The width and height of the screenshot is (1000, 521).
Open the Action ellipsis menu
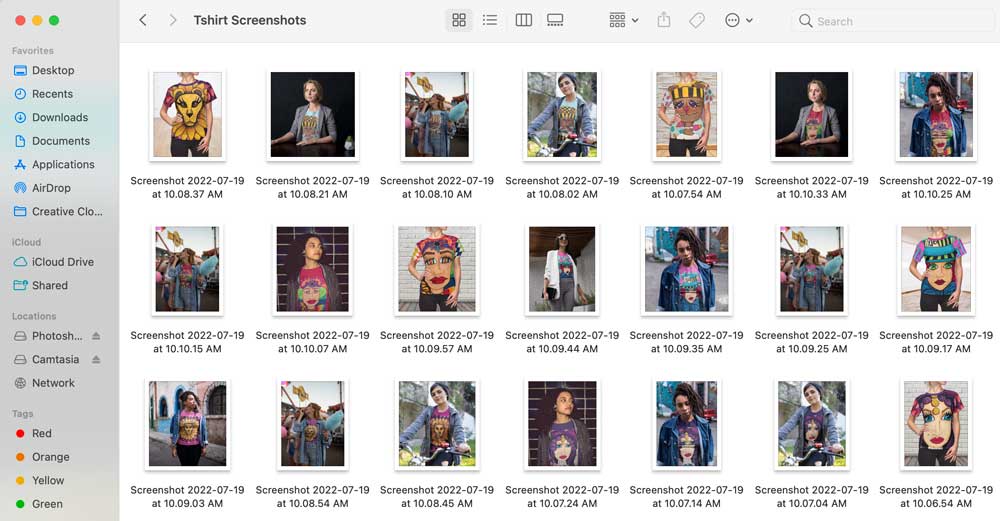coord(739,20)
